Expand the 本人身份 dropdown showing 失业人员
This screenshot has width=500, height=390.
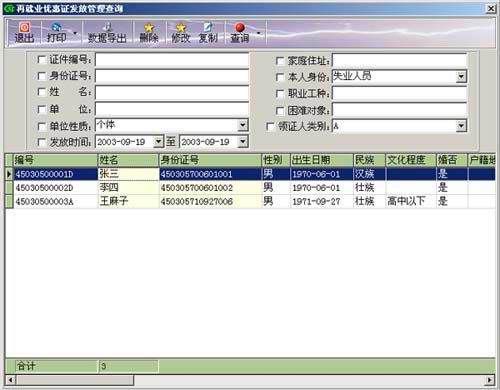click(461, 77)
